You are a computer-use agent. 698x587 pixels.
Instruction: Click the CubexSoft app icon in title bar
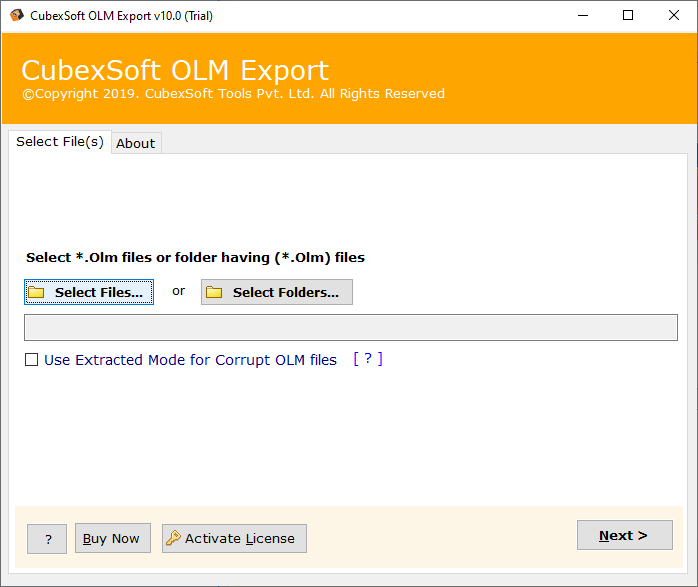15,16
